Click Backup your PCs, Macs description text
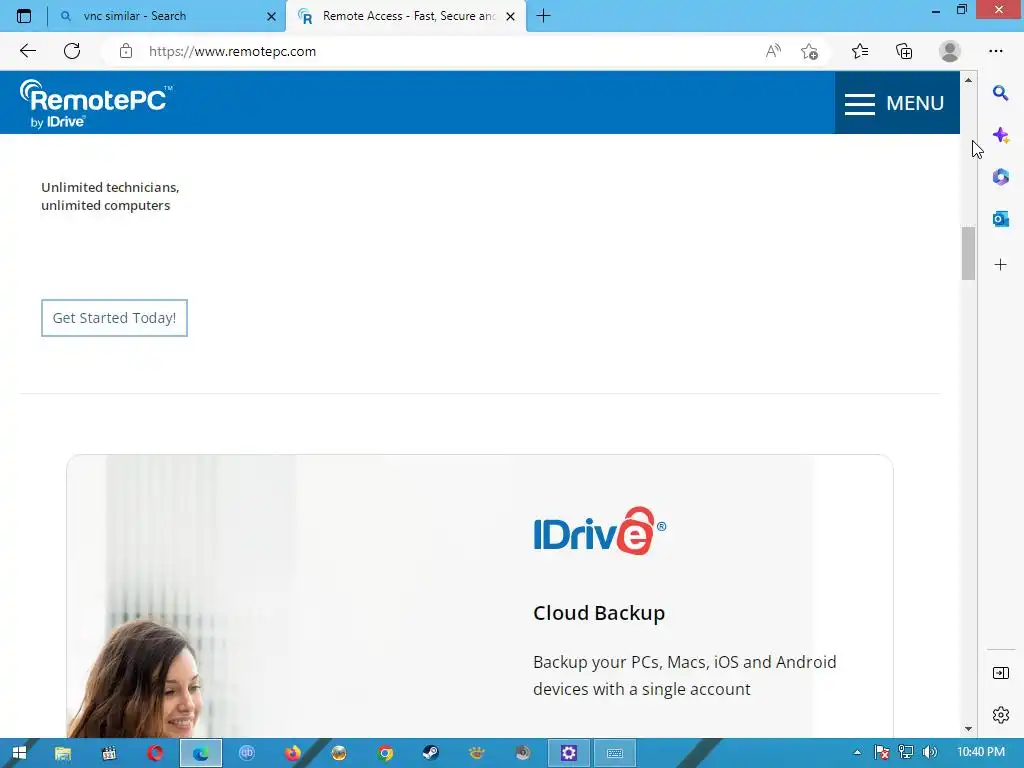 (x=684, y=675)
